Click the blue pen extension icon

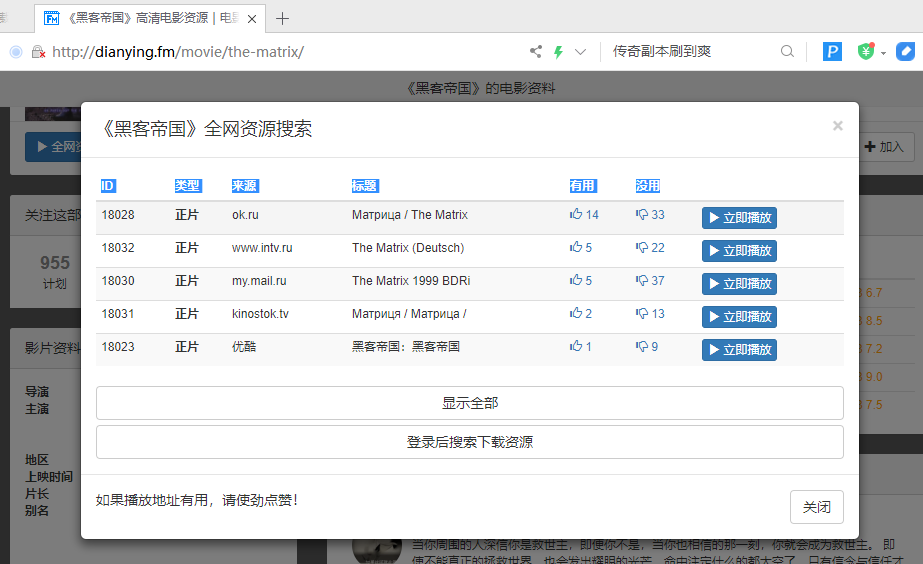click(905, 52)
